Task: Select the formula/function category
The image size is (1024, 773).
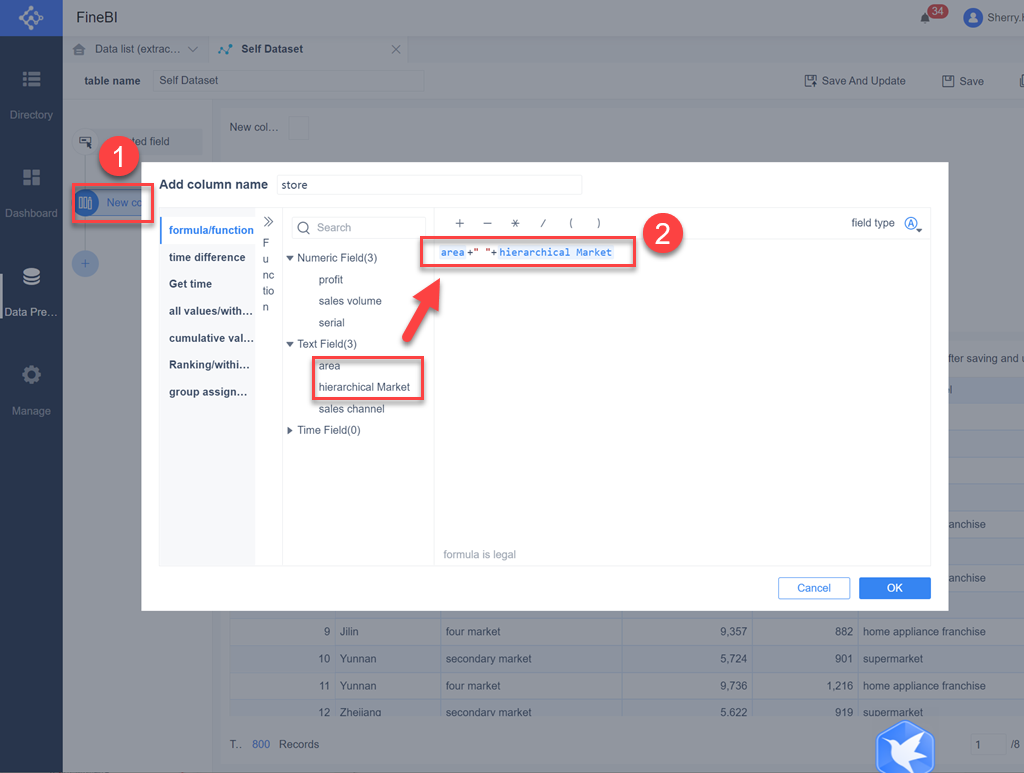Action: (x=208, y=229)
